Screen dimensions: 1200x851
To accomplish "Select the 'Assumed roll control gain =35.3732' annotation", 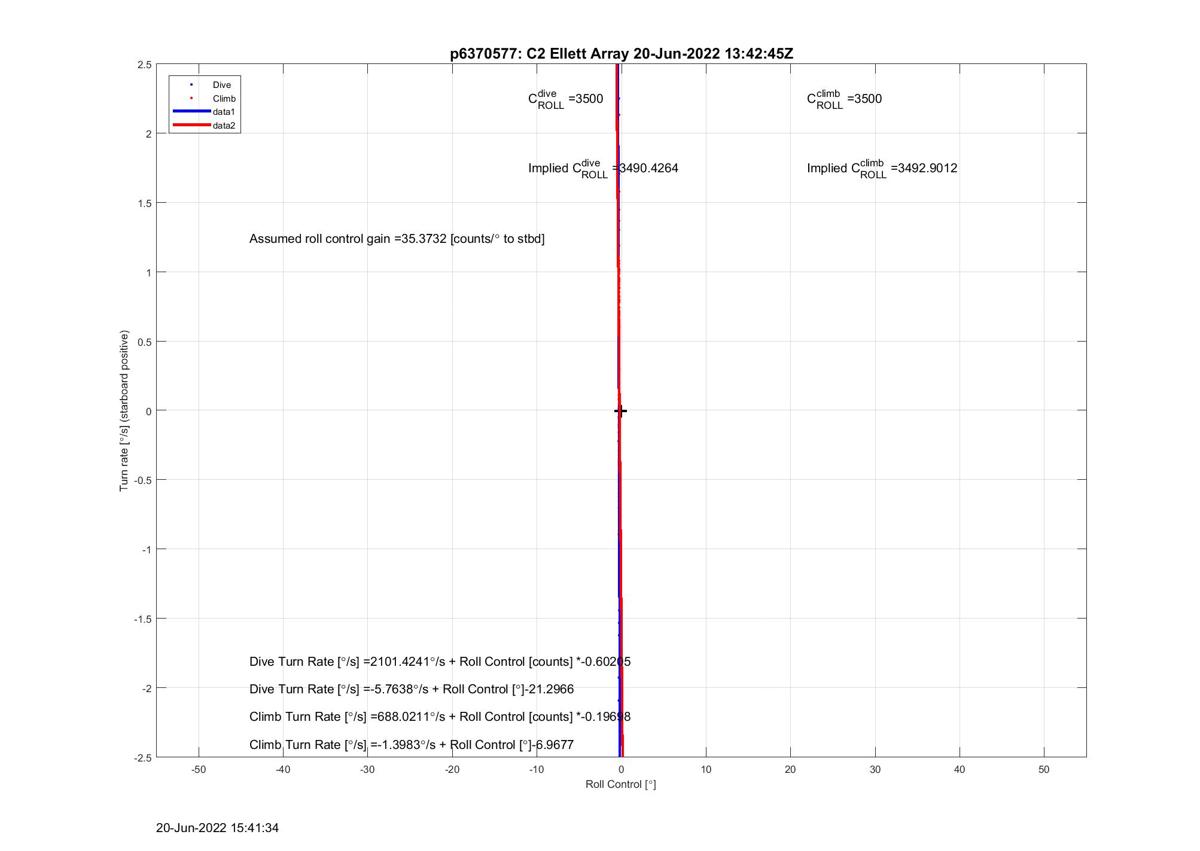I will pyautogui.click(x=397, y=239).
